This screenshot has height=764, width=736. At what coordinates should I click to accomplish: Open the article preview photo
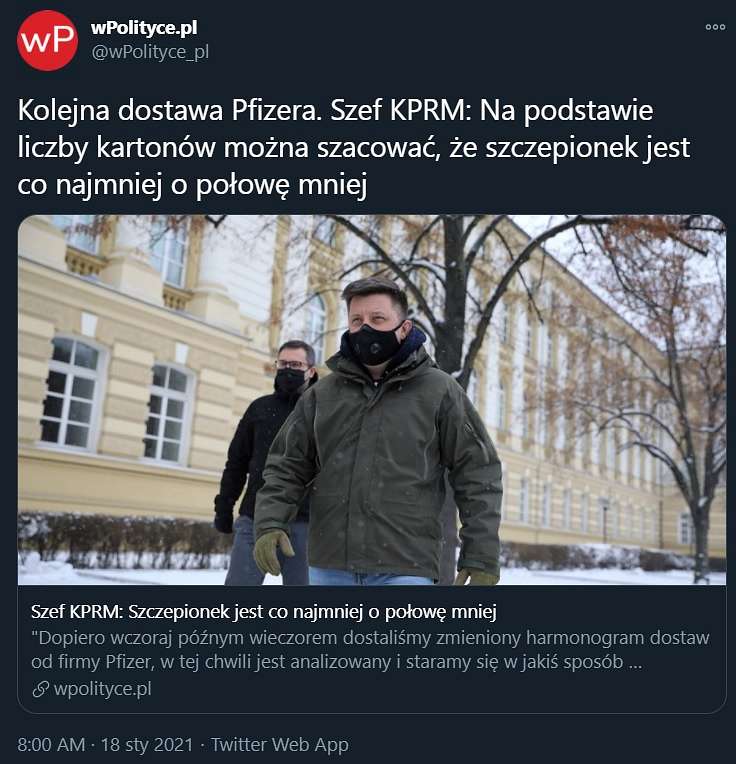[372, 400]
